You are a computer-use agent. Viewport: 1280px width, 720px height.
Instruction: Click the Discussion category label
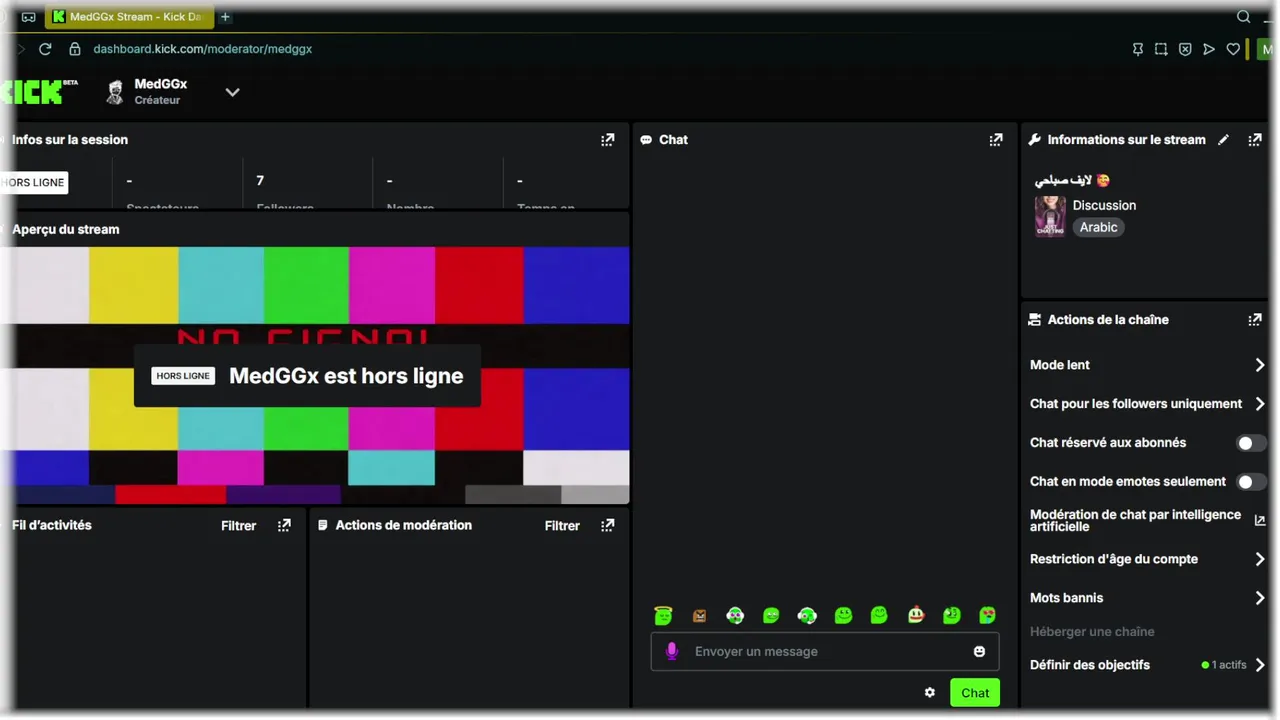click(x=1104, y=205)
